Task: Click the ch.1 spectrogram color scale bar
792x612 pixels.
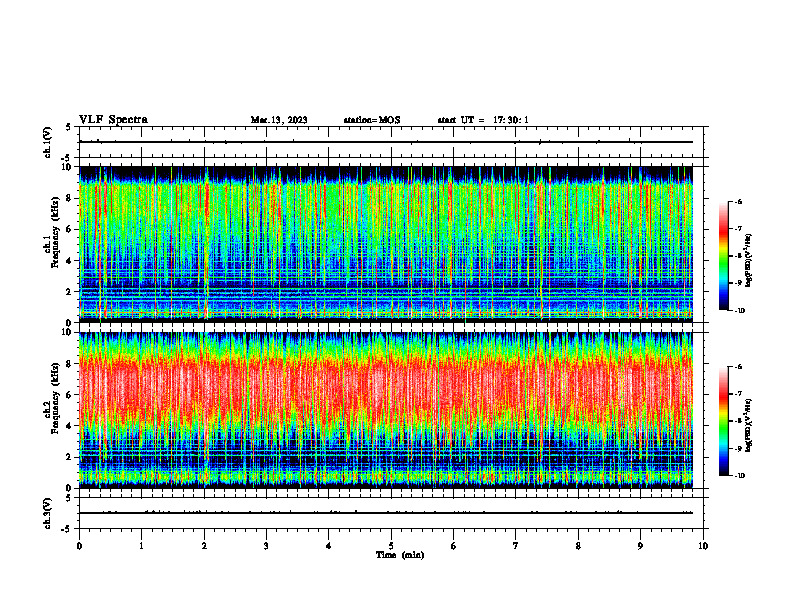Action: click(724, 256)
